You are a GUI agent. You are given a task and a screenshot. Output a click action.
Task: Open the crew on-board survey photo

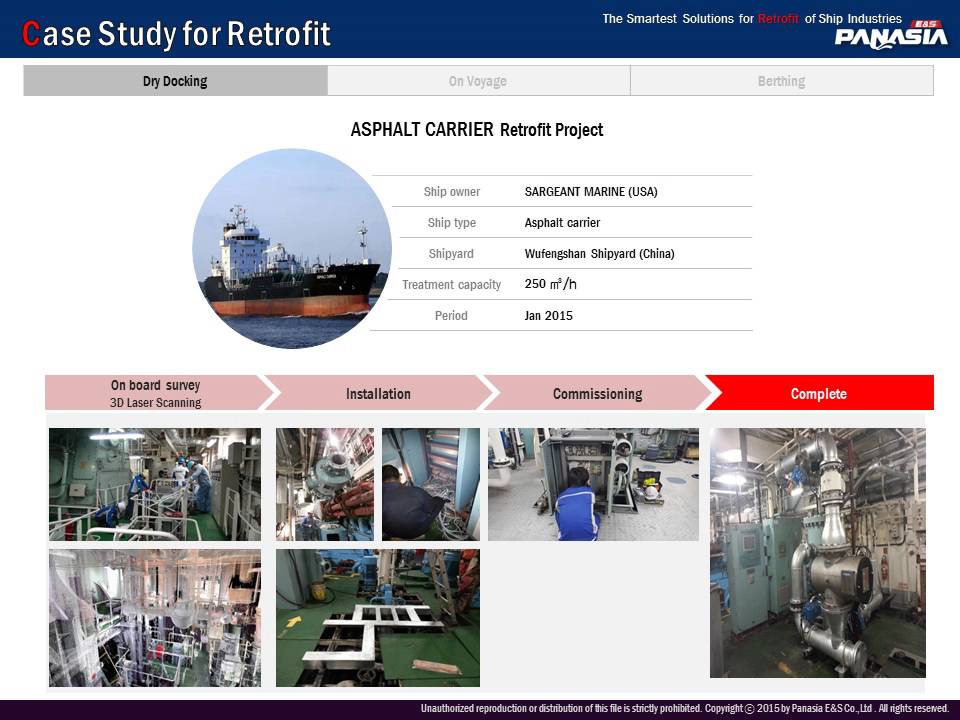[x=155, y=484]
